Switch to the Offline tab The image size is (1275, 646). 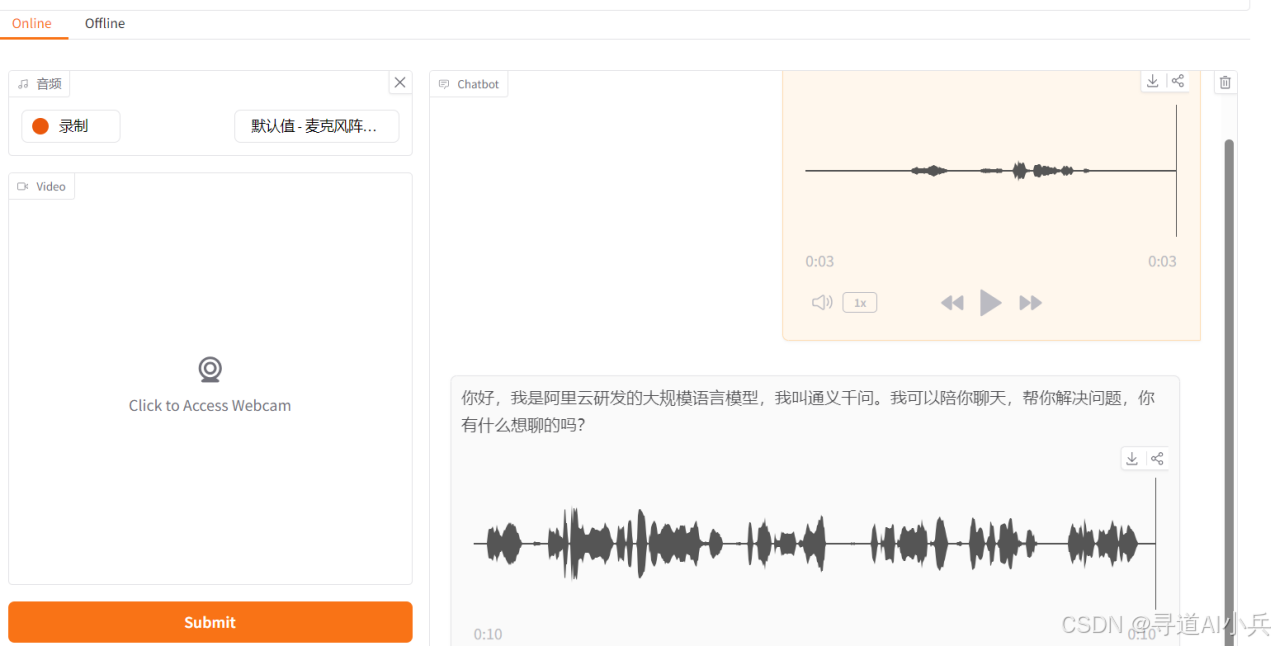click(105, 23)
